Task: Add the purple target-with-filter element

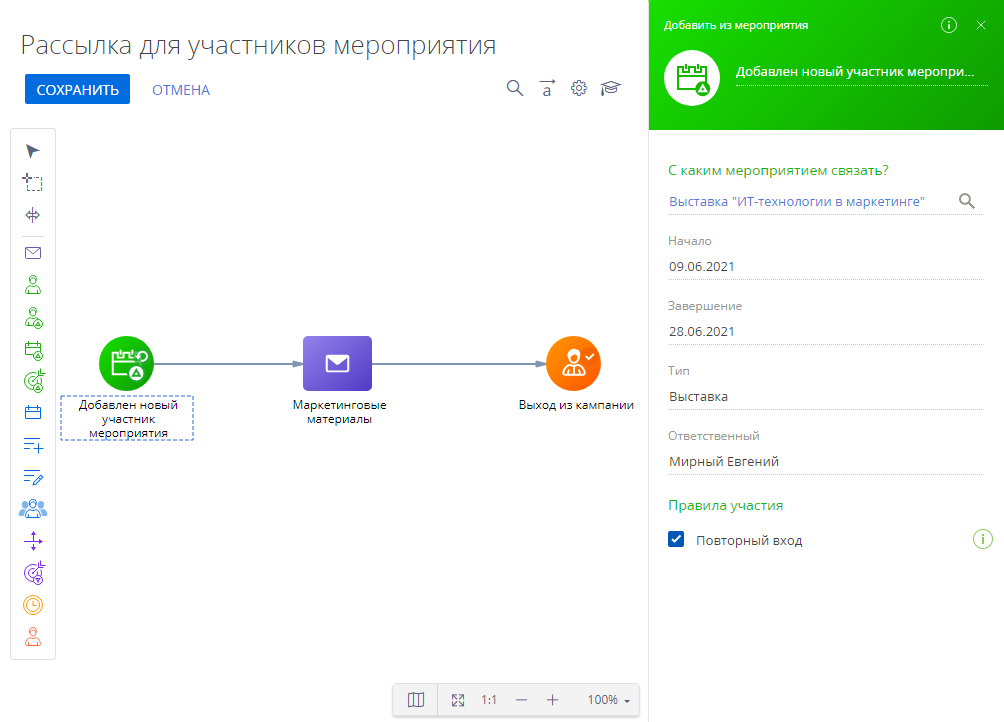Action: click(x=35, y=573)
